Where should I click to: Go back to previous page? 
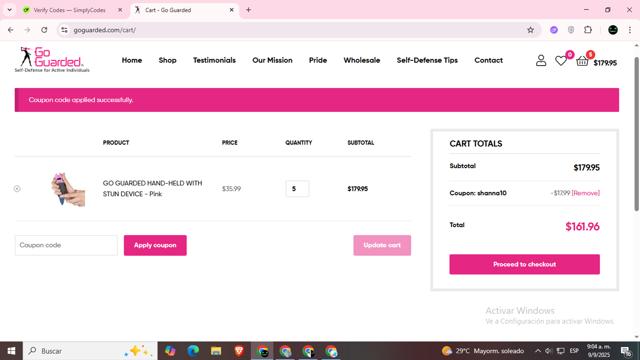(11, 30)
